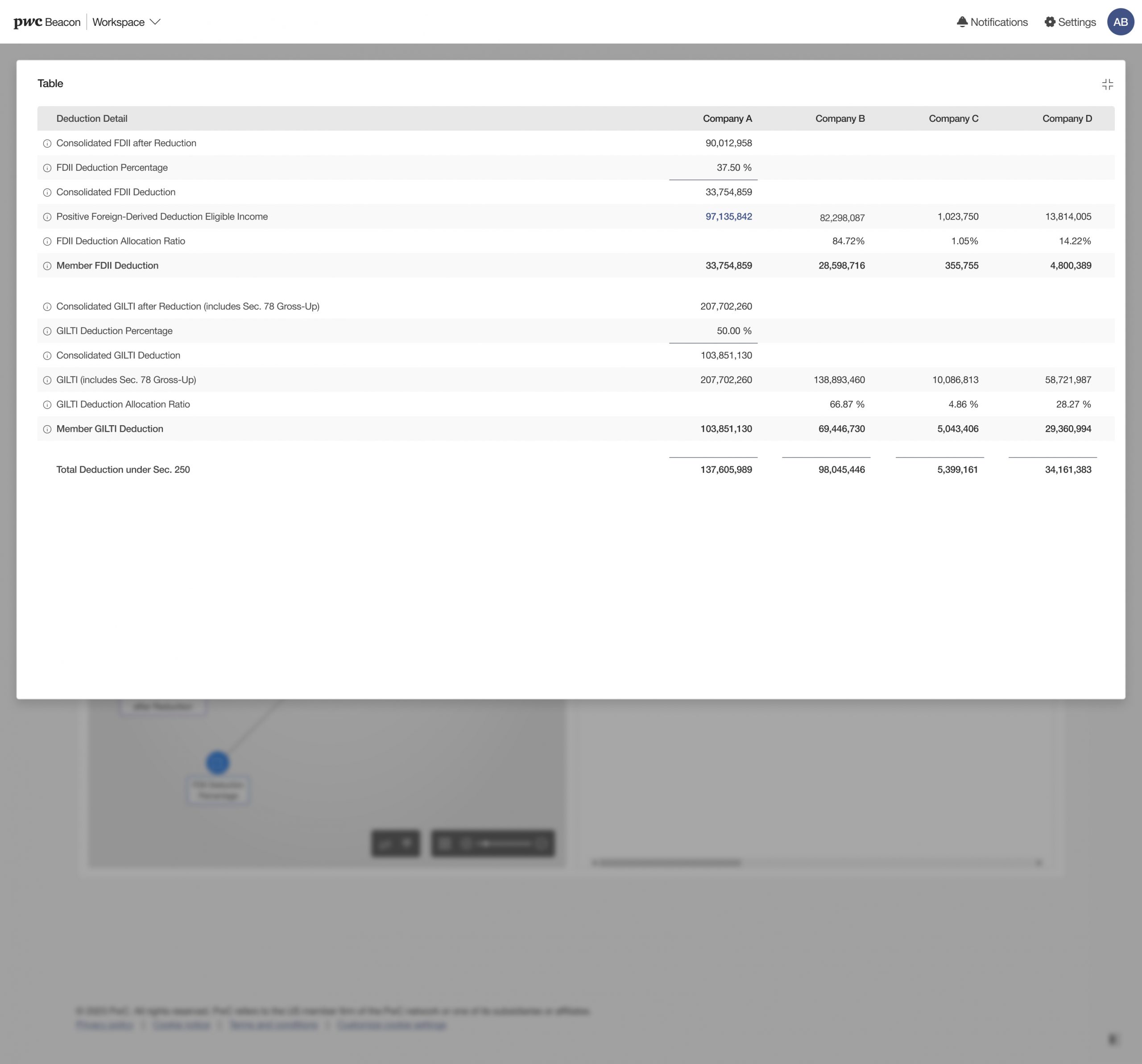Select Consolidated GILTI Deduction value 103,851,130
Viewport: 1142px width, 1064px height.
point(726,356)
